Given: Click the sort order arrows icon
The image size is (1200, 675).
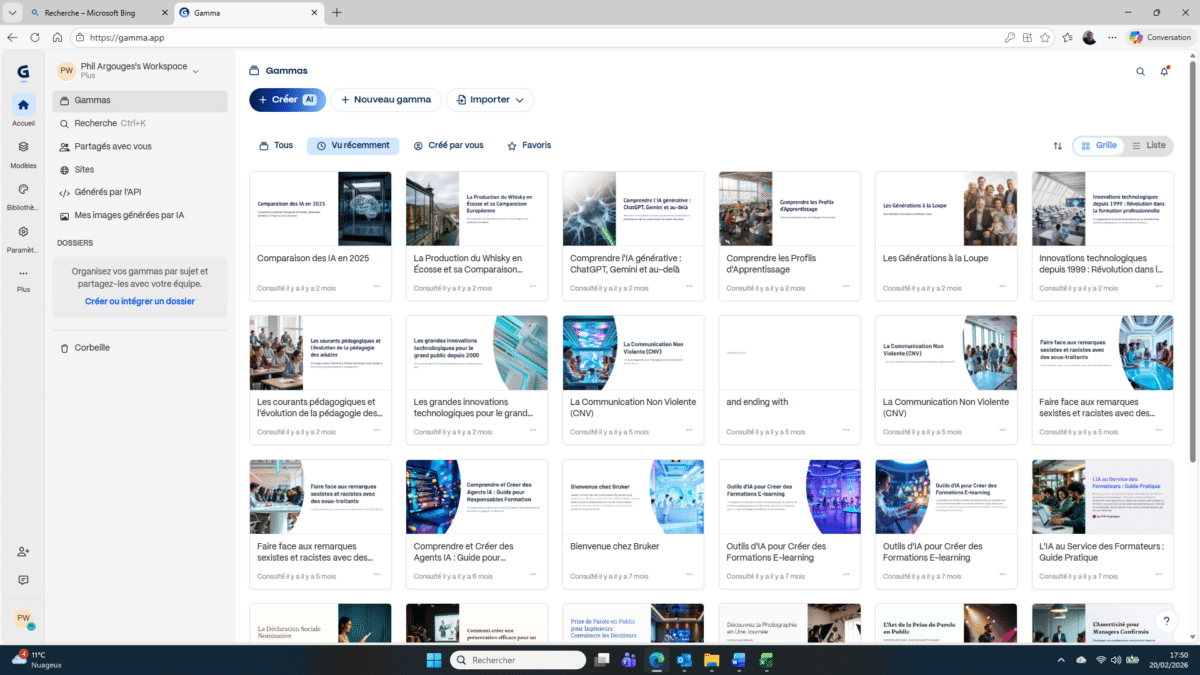Looking at the screenshot, I should [1057, 146].
